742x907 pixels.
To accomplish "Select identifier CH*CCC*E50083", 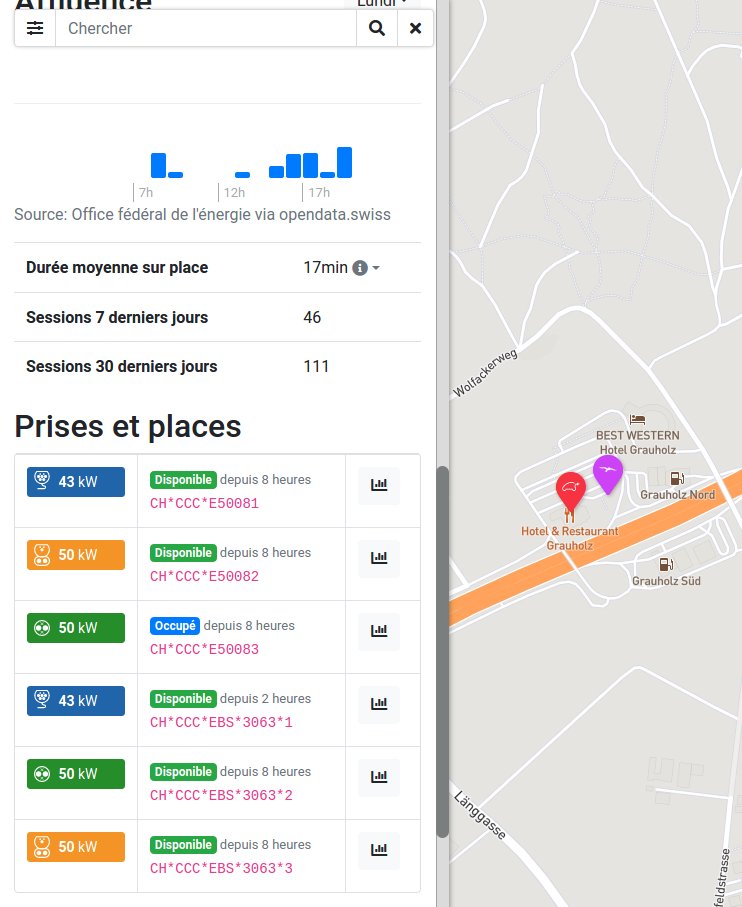I will [x=204, y=649].
